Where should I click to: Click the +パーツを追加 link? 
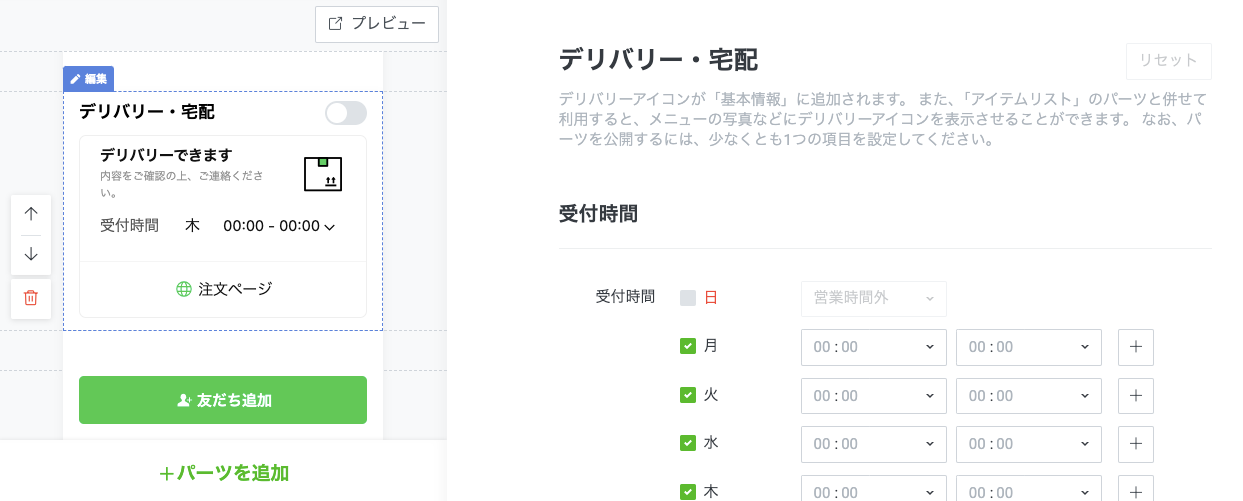click(x=224, y=473)
